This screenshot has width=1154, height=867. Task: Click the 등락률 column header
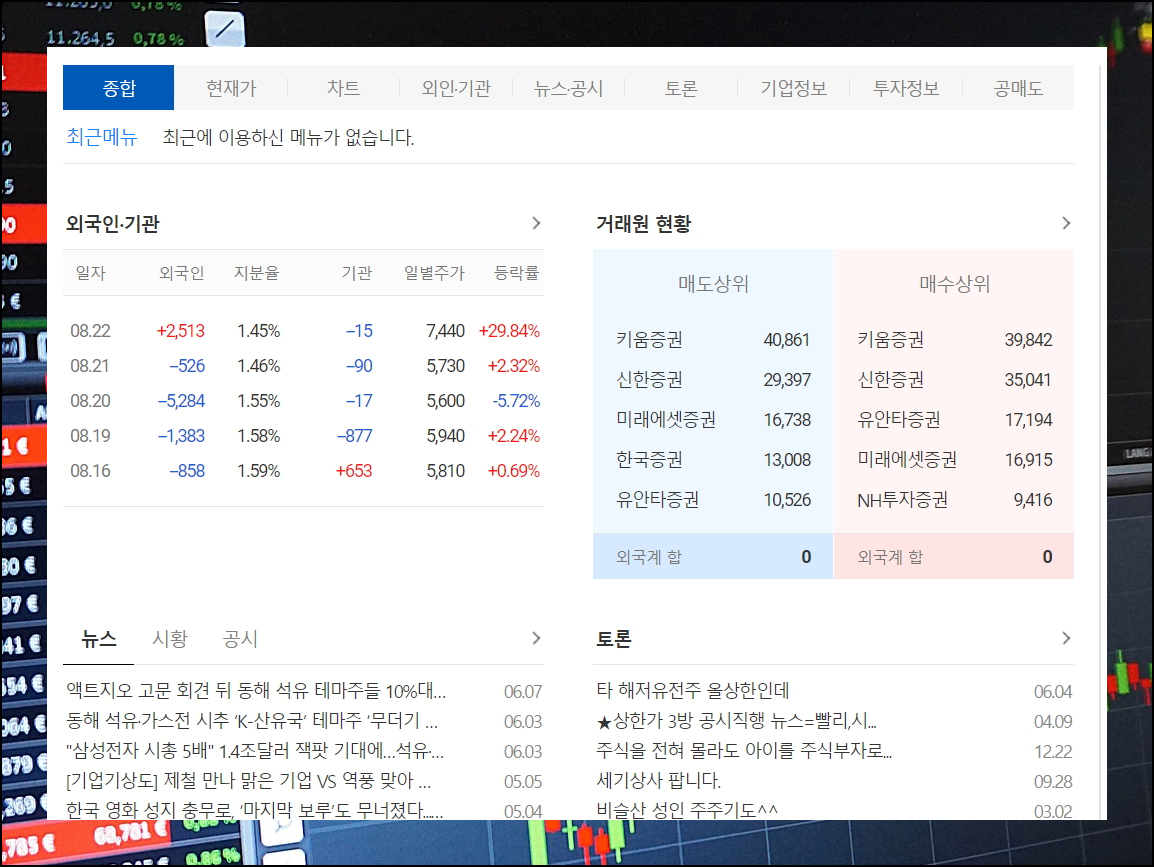pos(517,273)
